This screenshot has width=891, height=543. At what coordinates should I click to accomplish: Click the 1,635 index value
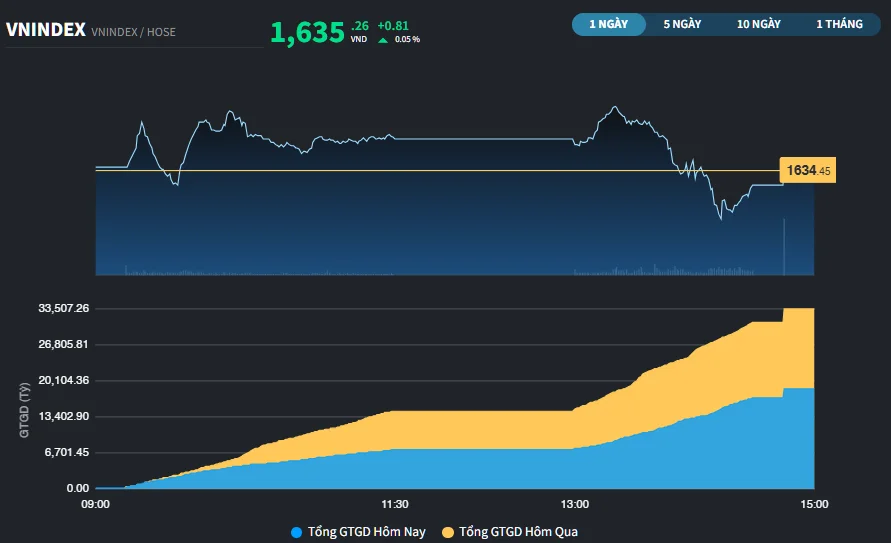pyautogui.click(x=307, y=32)
